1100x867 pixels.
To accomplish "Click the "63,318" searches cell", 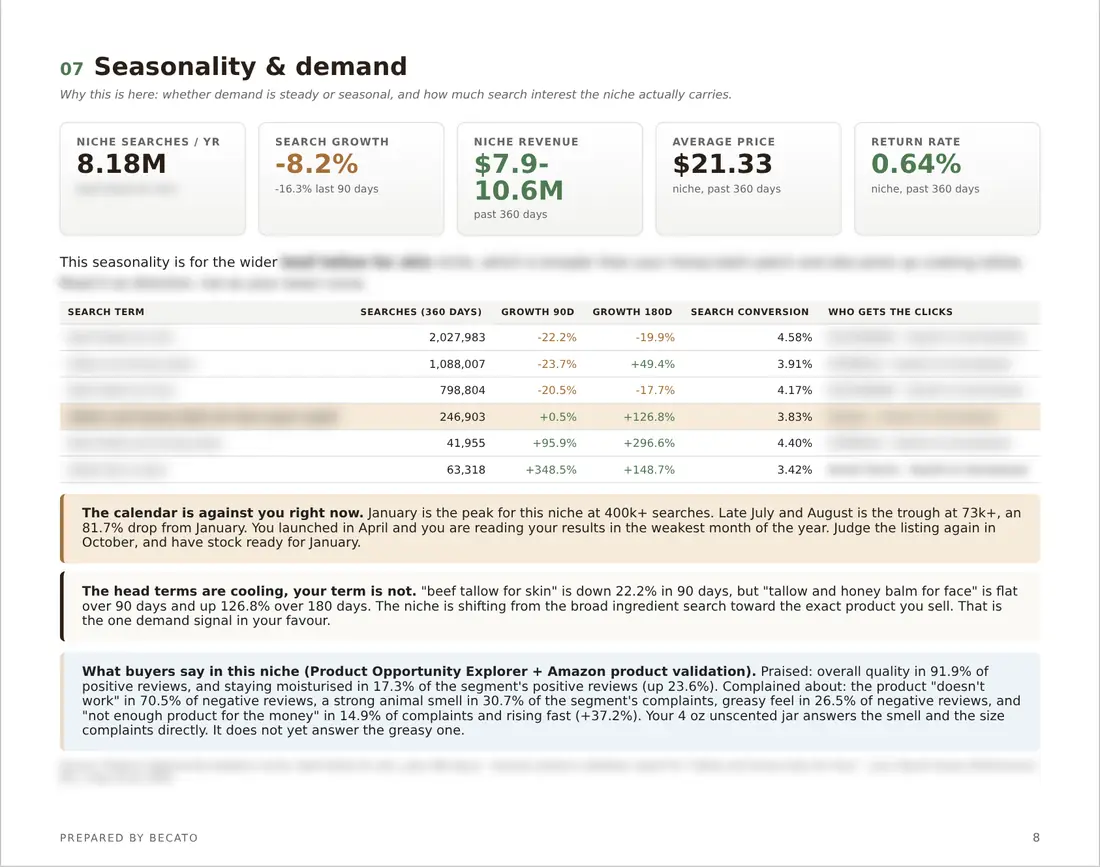I will [466, 470].
